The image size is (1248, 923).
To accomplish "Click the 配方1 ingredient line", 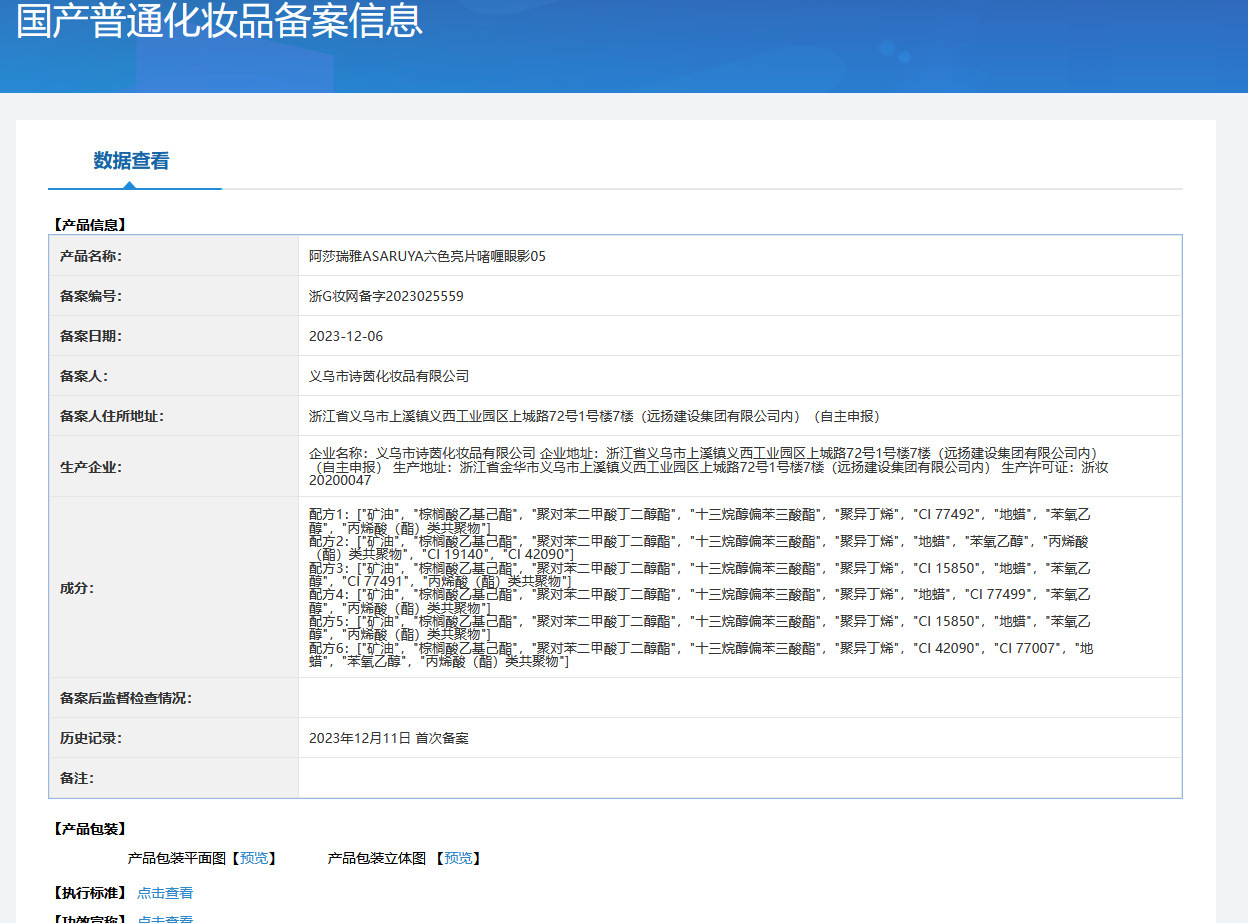I will pyautogui.click(x=700, y=520).
